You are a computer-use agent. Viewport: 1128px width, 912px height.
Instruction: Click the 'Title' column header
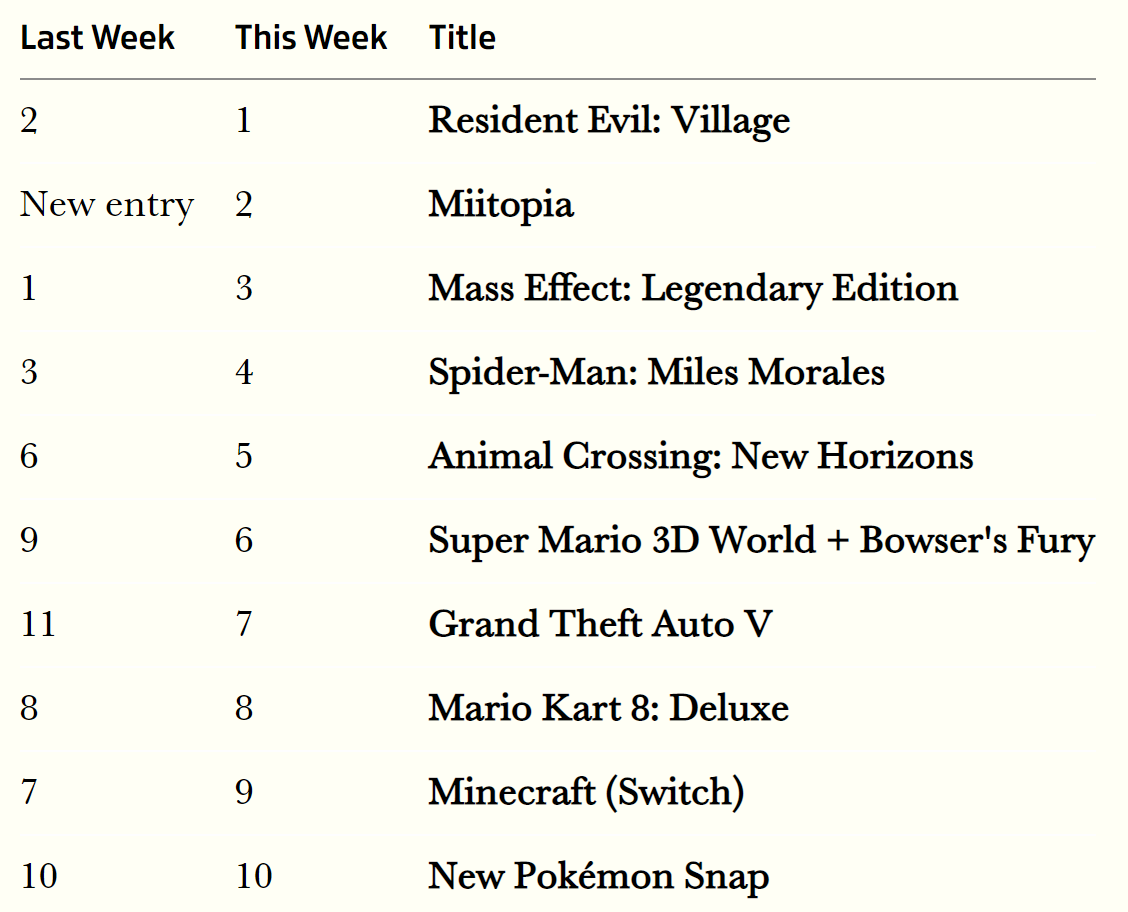pyautogui.click(x=462, y=37)
